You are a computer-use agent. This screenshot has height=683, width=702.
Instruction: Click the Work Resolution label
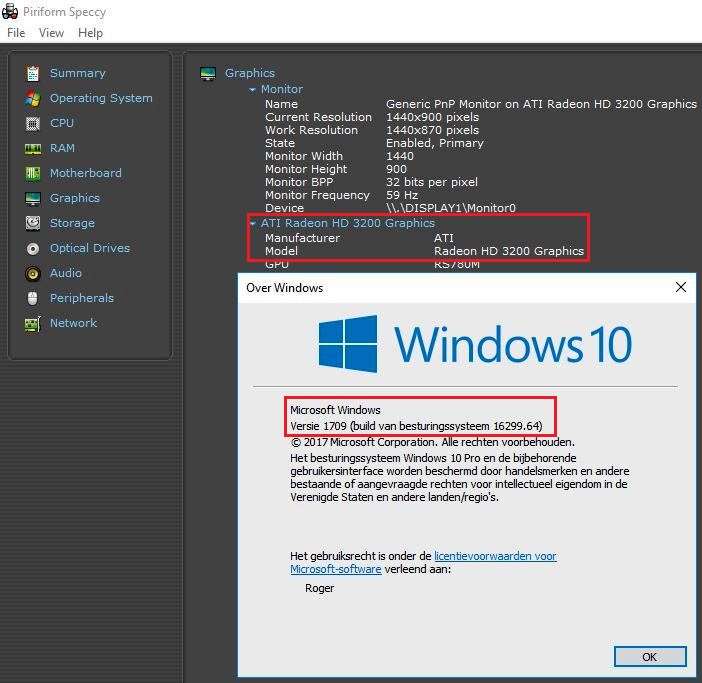coord(312,130)
